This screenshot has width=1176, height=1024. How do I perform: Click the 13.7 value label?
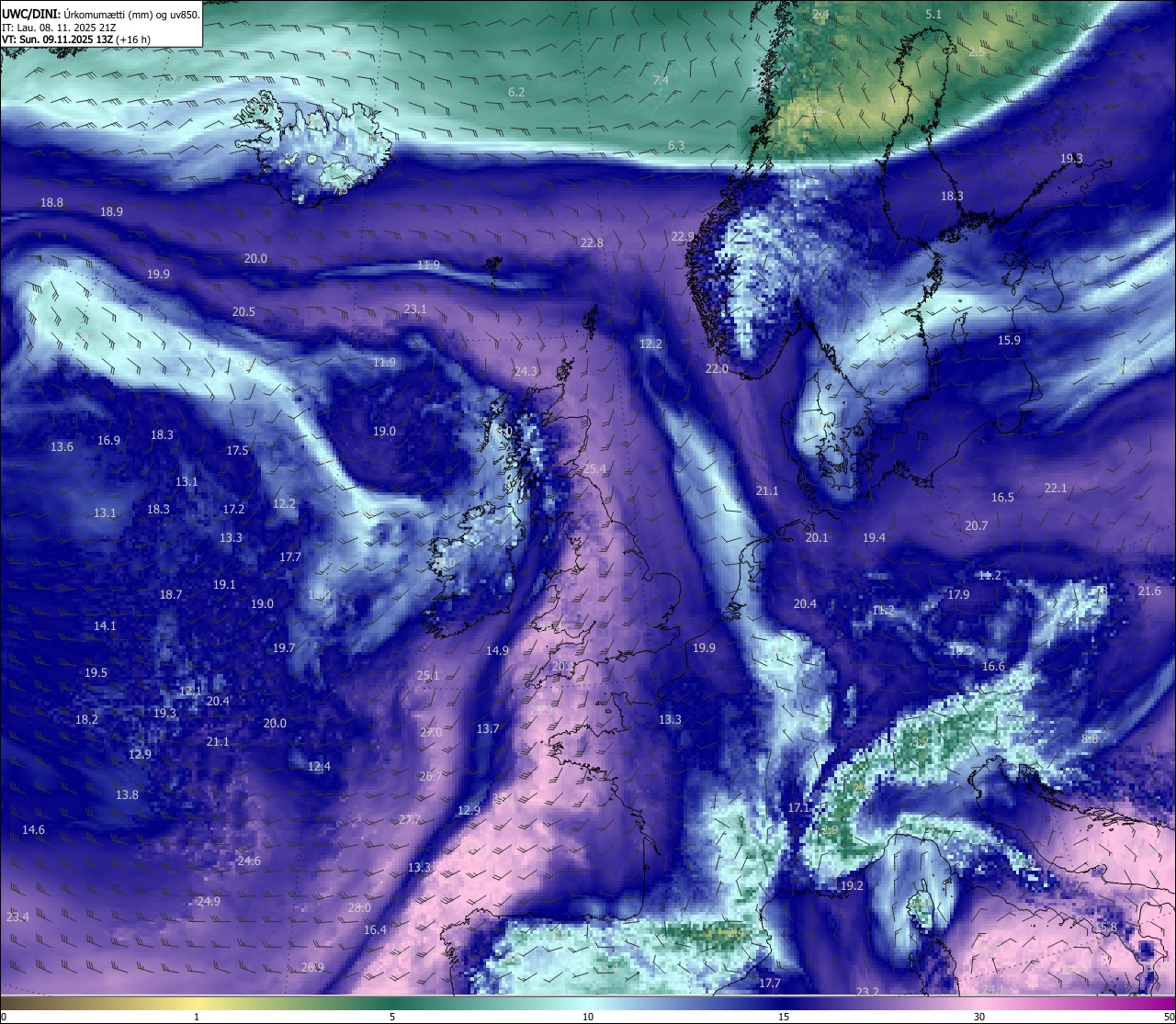(x=488, y=729)
